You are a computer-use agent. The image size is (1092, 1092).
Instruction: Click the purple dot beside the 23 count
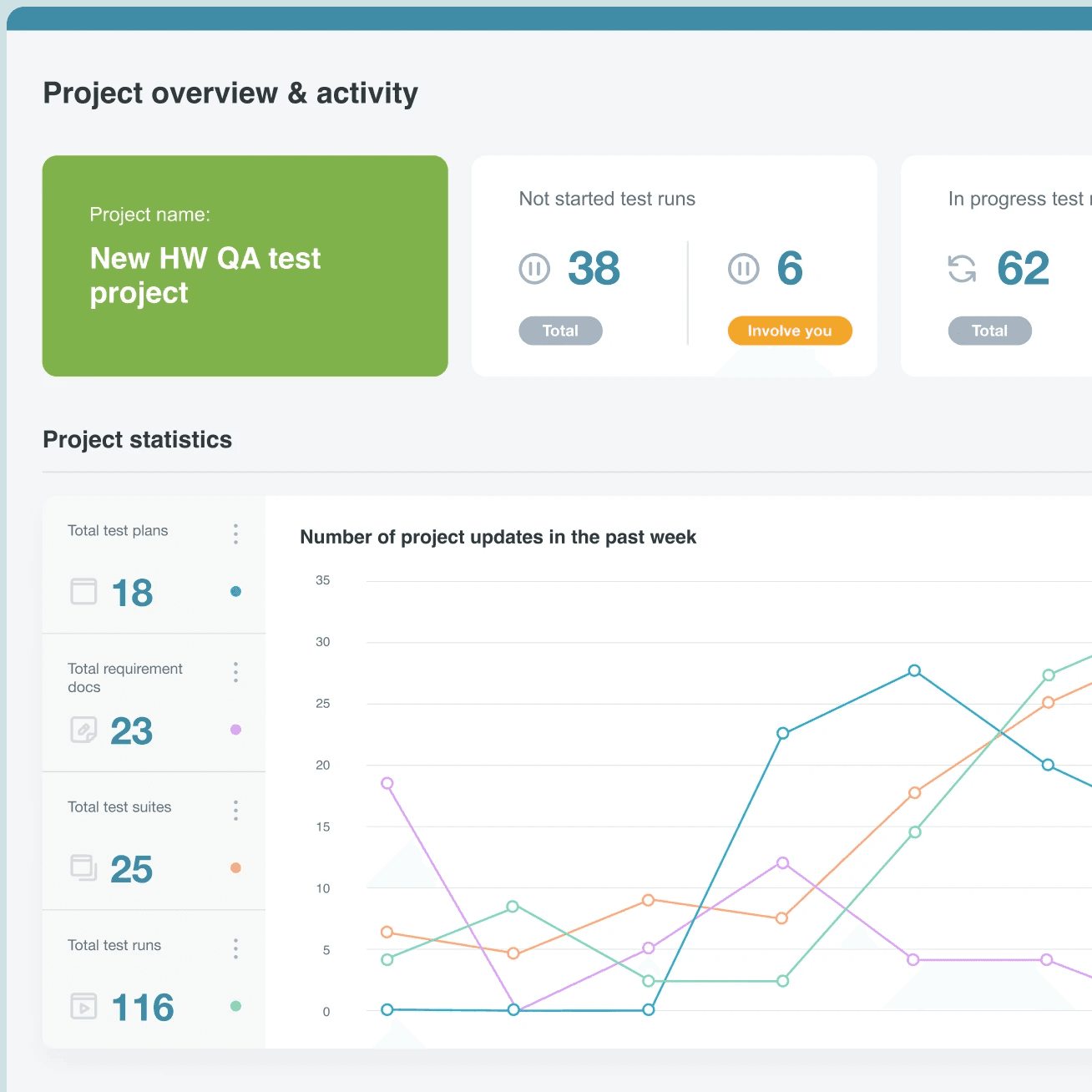click(235, 730)
